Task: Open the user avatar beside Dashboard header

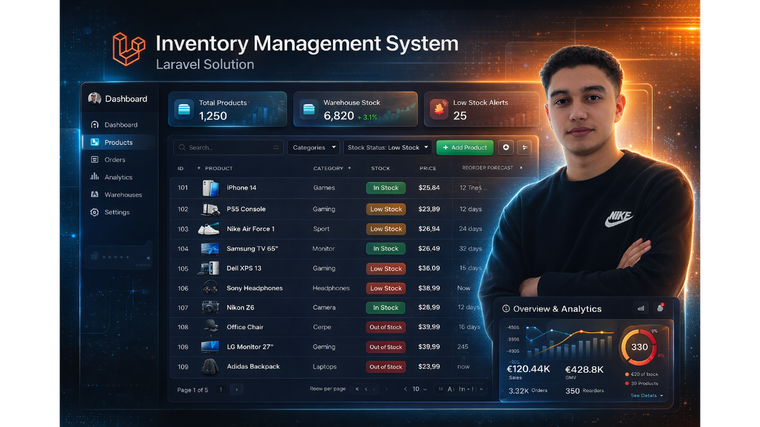Action: pyautogui.click(x=95, y=98)
